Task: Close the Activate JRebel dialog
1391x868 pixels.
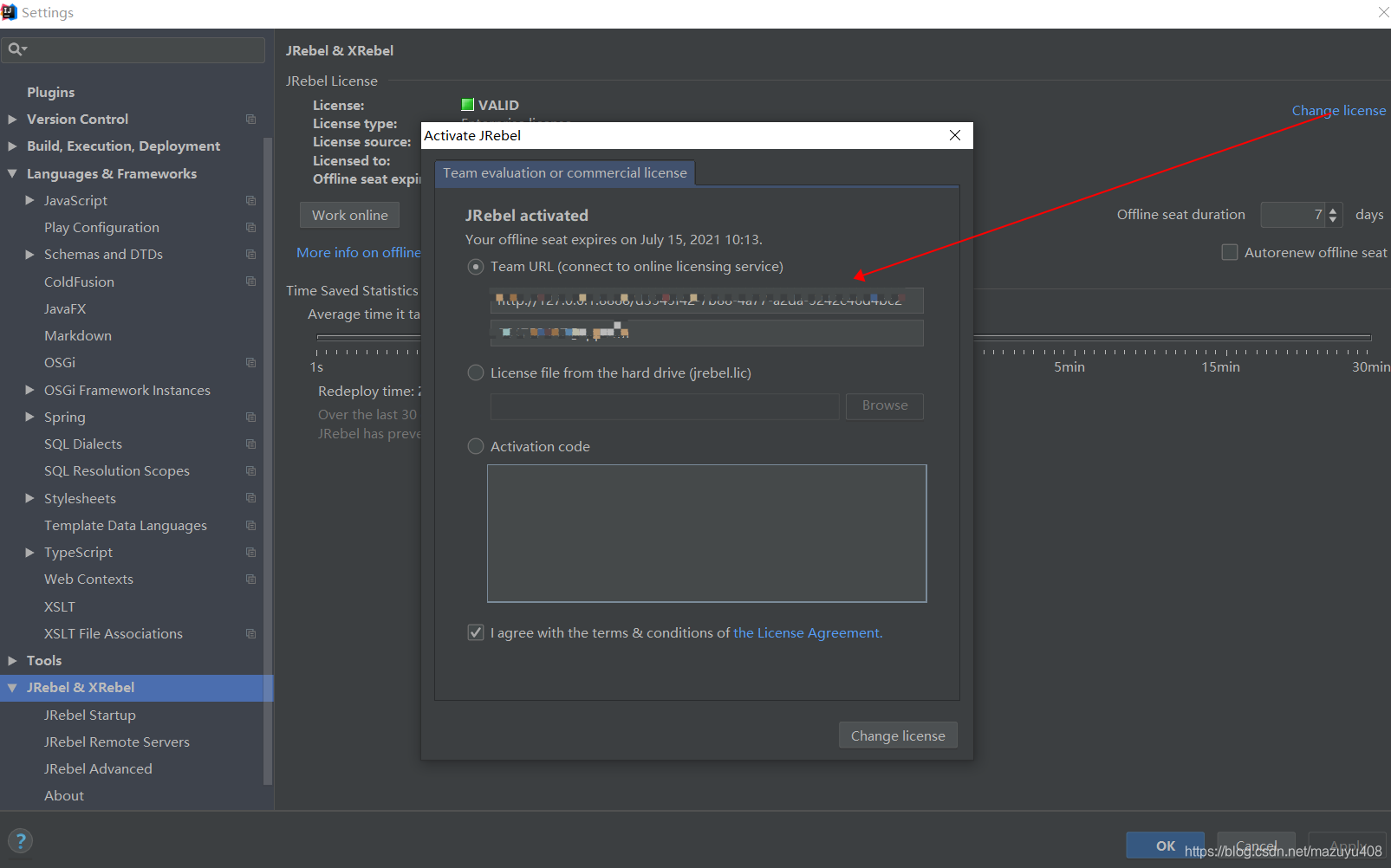Action: (x=955, y=135)
